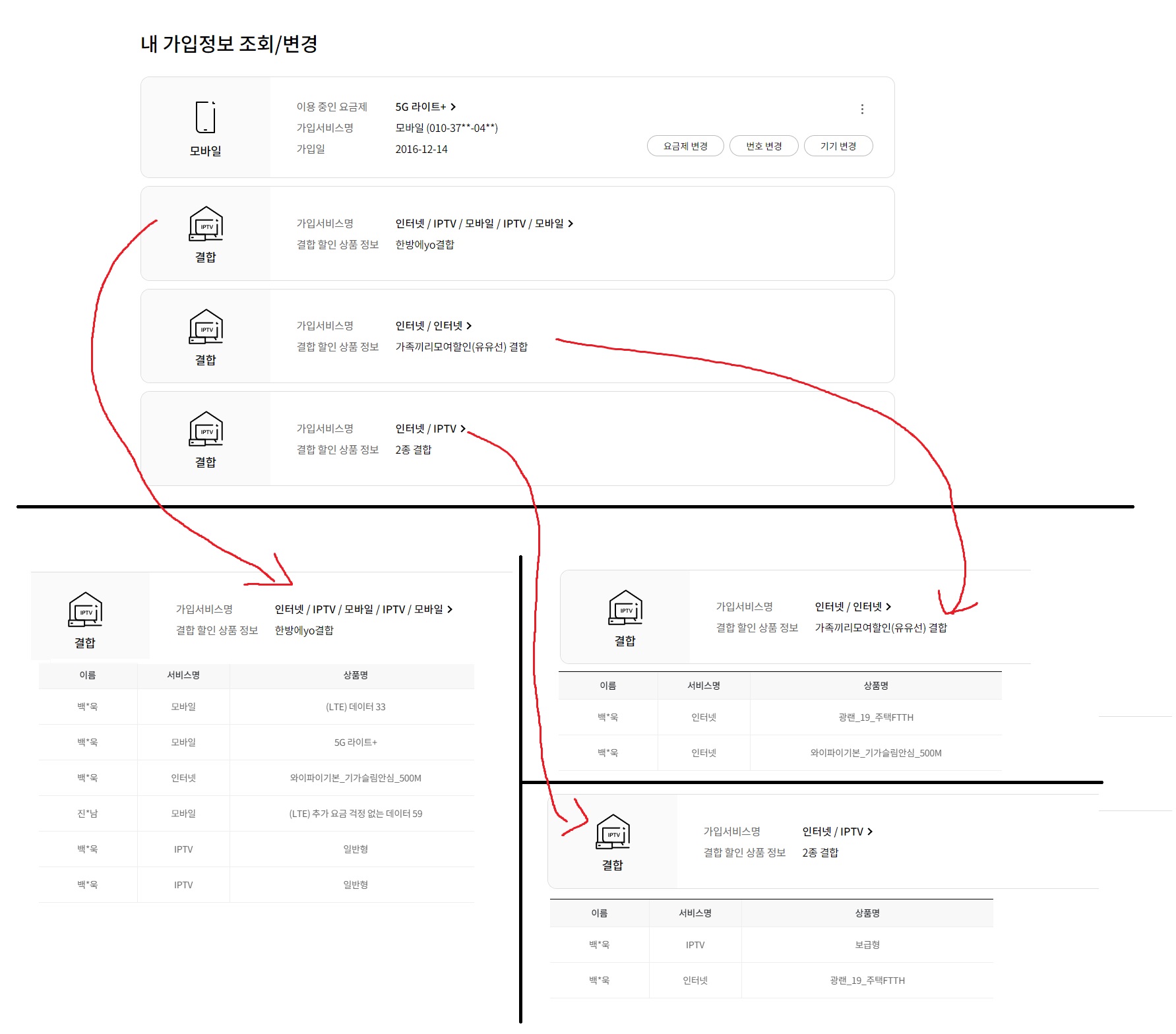Viewport: 1176px width, 1034px height.
Task: Expand 인터넷 / 인터넷 in the upper card list
Action: click(x=433, y=326)
